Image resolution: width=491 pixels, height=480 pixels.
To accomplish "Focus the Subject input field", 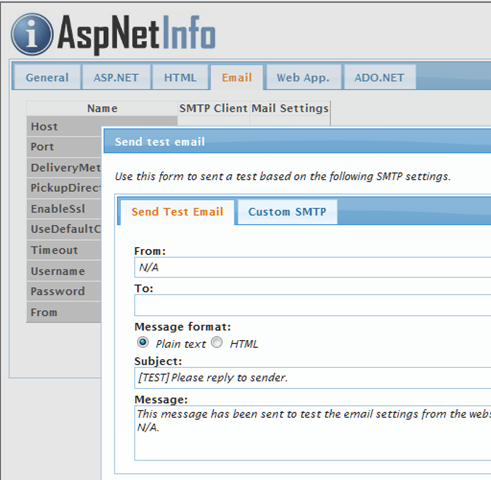I will click(313, 378).
